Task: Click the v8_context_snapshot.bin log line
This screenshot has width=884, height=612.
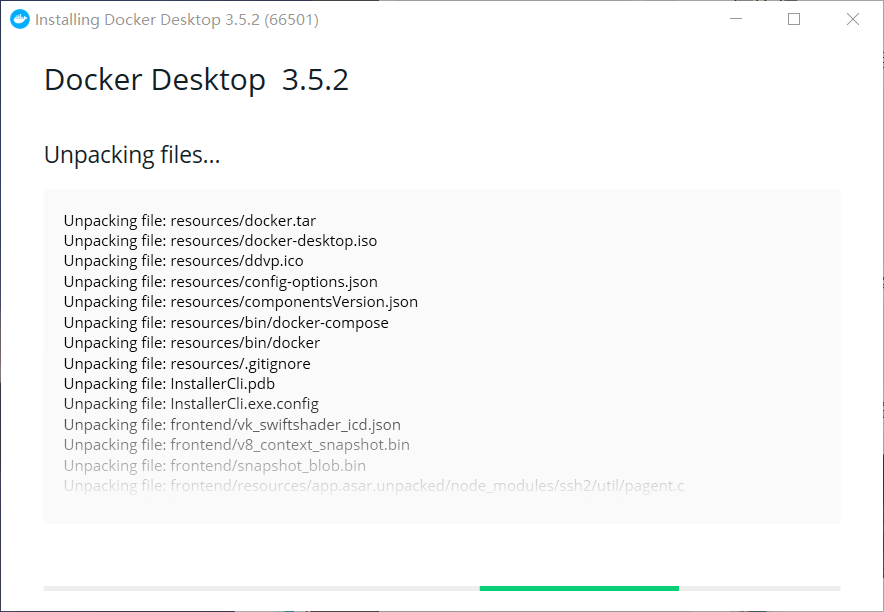Action: 236,445
